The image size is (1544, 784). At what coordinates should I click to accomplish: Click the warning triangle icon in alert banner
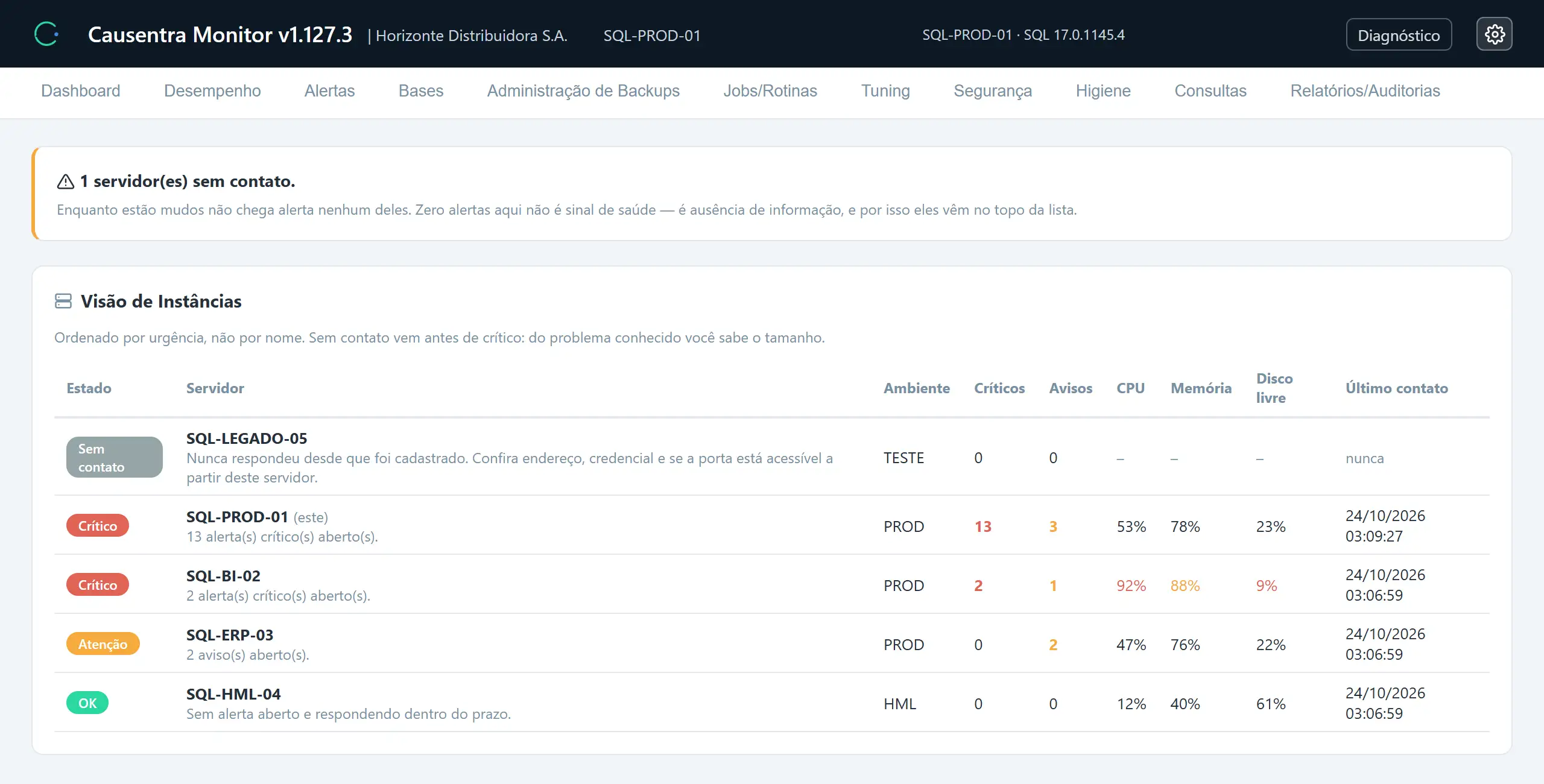tap(65, 182)
